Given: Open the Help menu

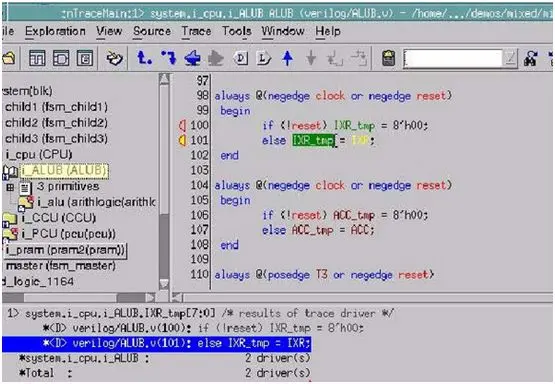Looking at the screenshot, I should coord(328,31).
